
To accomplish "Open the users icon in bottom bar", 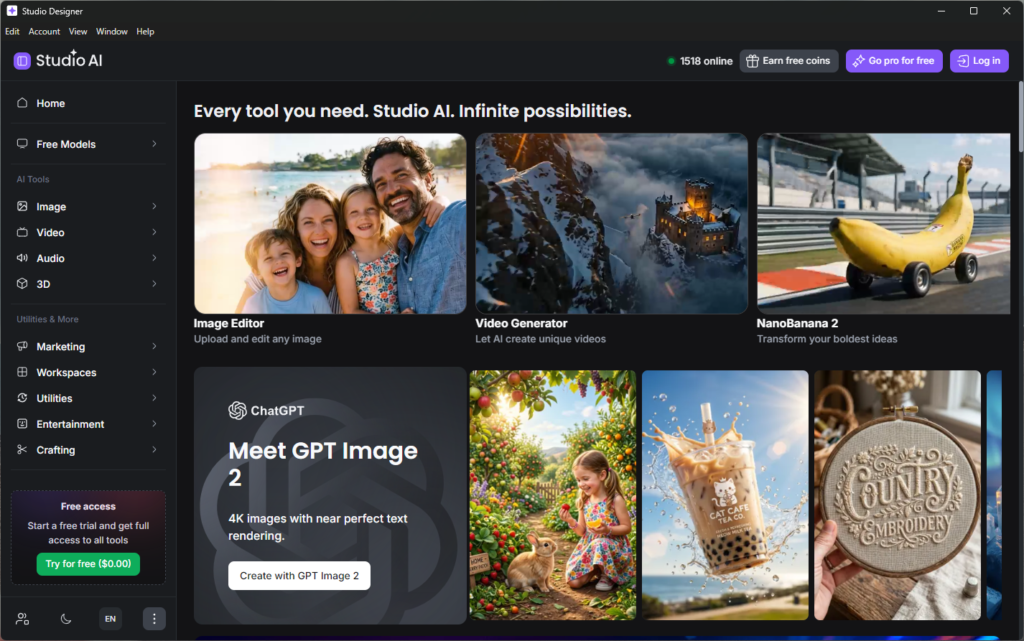I will (x=22, y=619).
